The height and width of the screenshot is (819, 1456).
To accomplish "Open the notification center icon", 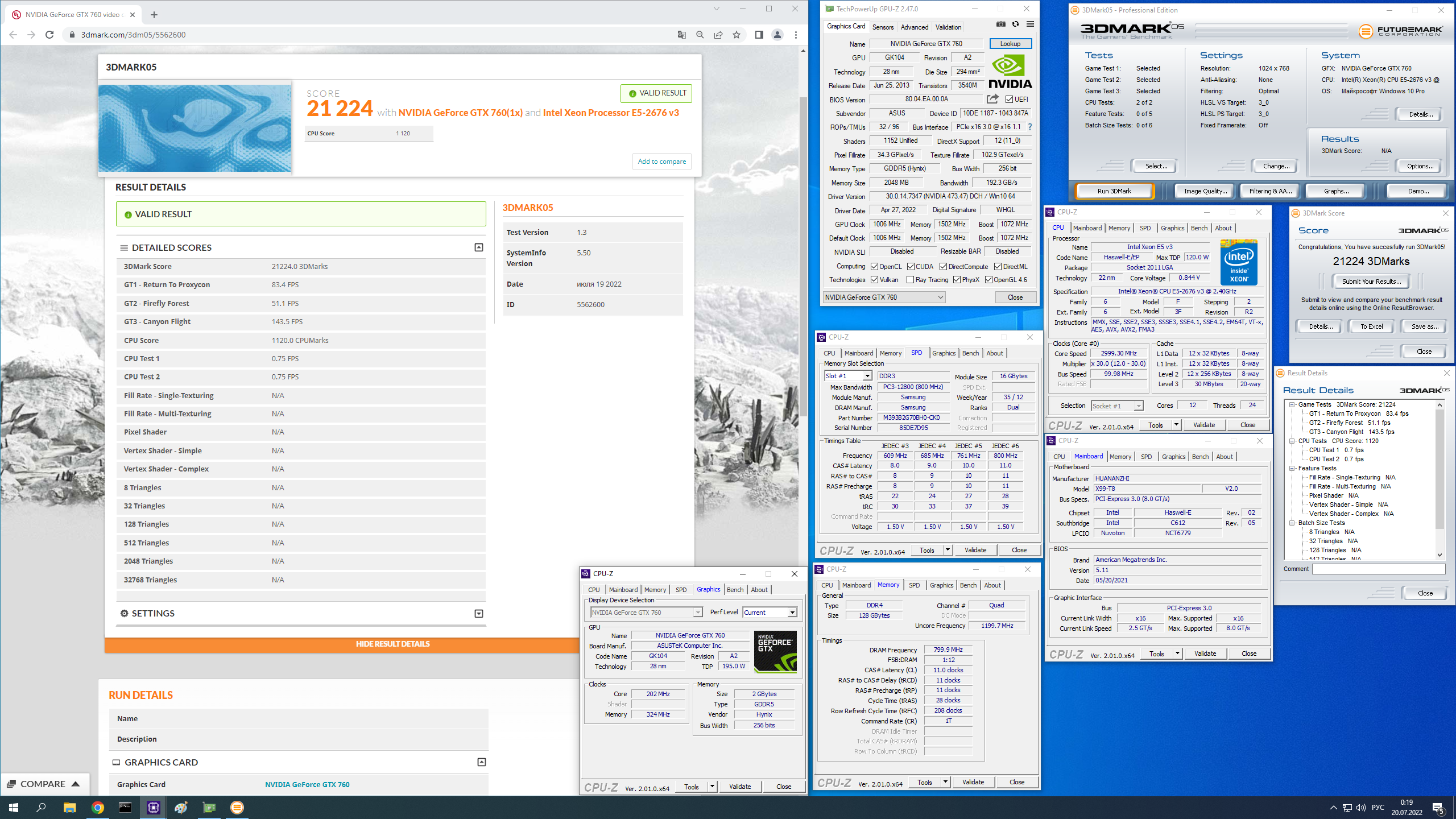I will [x=1438, y=808].
